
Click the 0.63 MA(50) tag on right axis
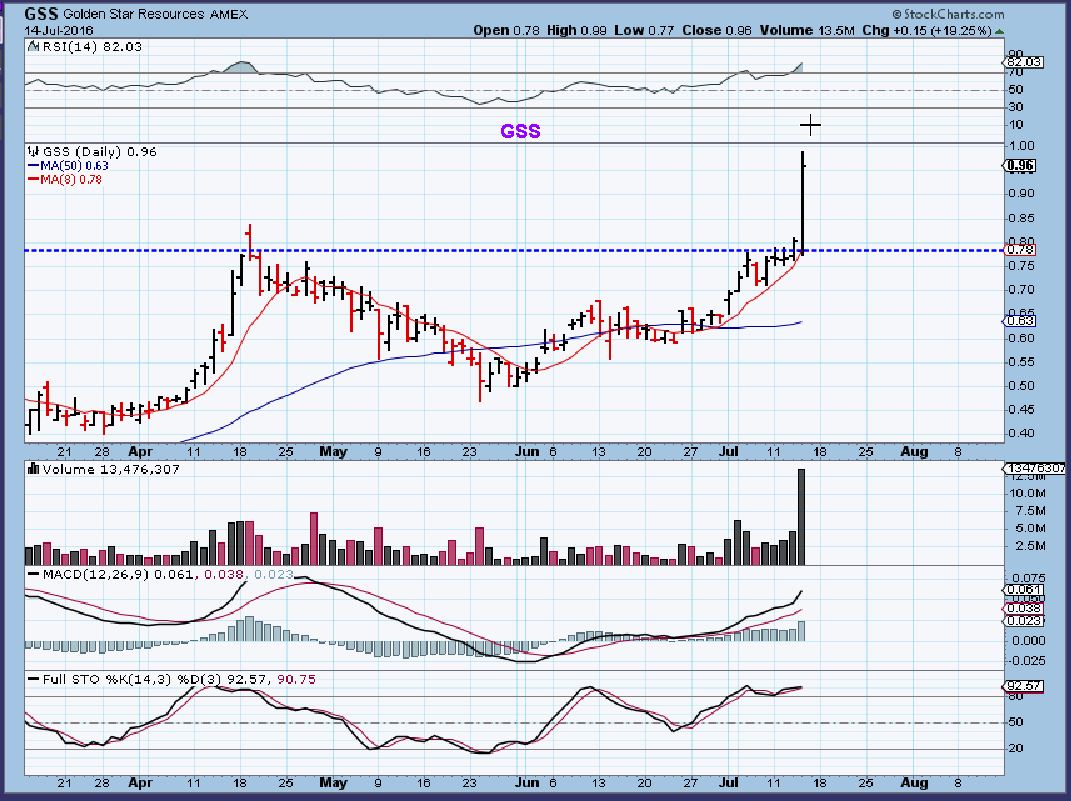click(1020, 321)
